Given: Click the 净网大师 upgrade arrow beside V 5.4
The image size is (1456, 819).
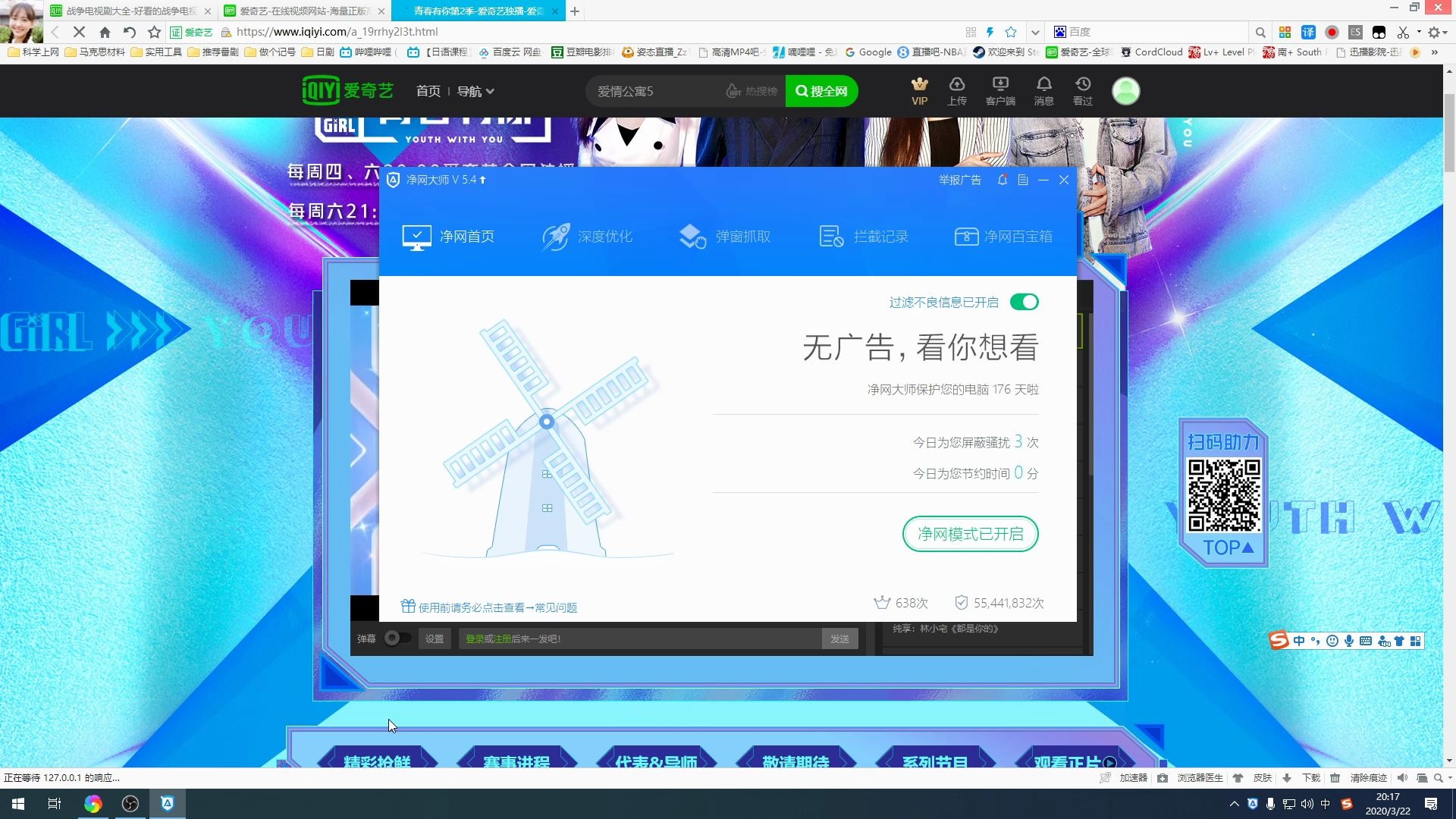Looking at the screenshot, I should point(482,180).
